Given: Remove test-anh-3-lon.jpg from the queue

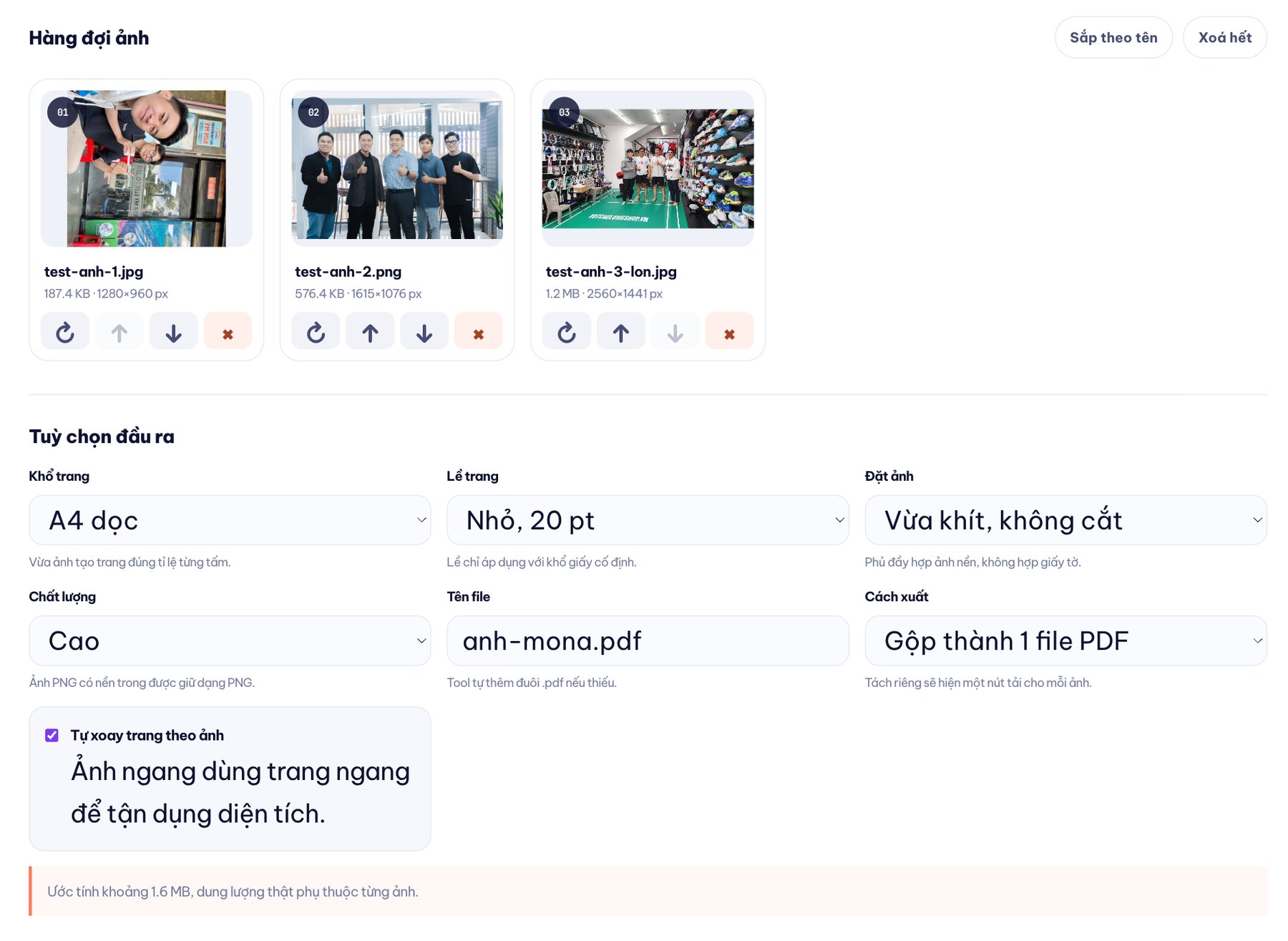Looking at the screenshot, I should 730,331.
